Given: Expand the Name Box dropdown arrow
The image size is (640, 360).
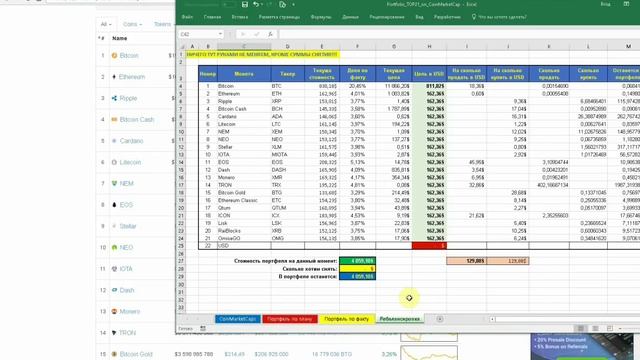Looking at the screenshot, I should tap(220, 34).
